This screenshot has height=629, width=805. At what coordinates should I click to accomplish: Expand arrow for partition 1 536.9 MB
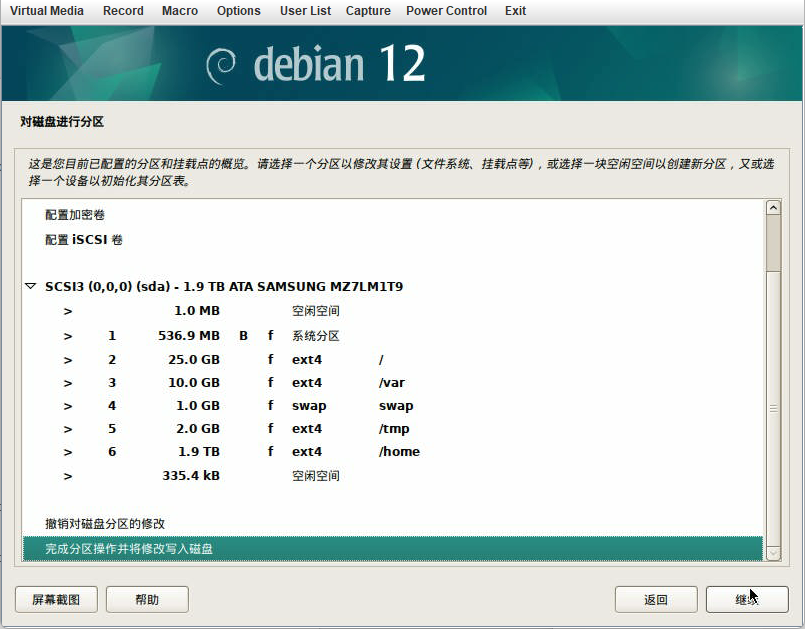[x=68, y=336]
